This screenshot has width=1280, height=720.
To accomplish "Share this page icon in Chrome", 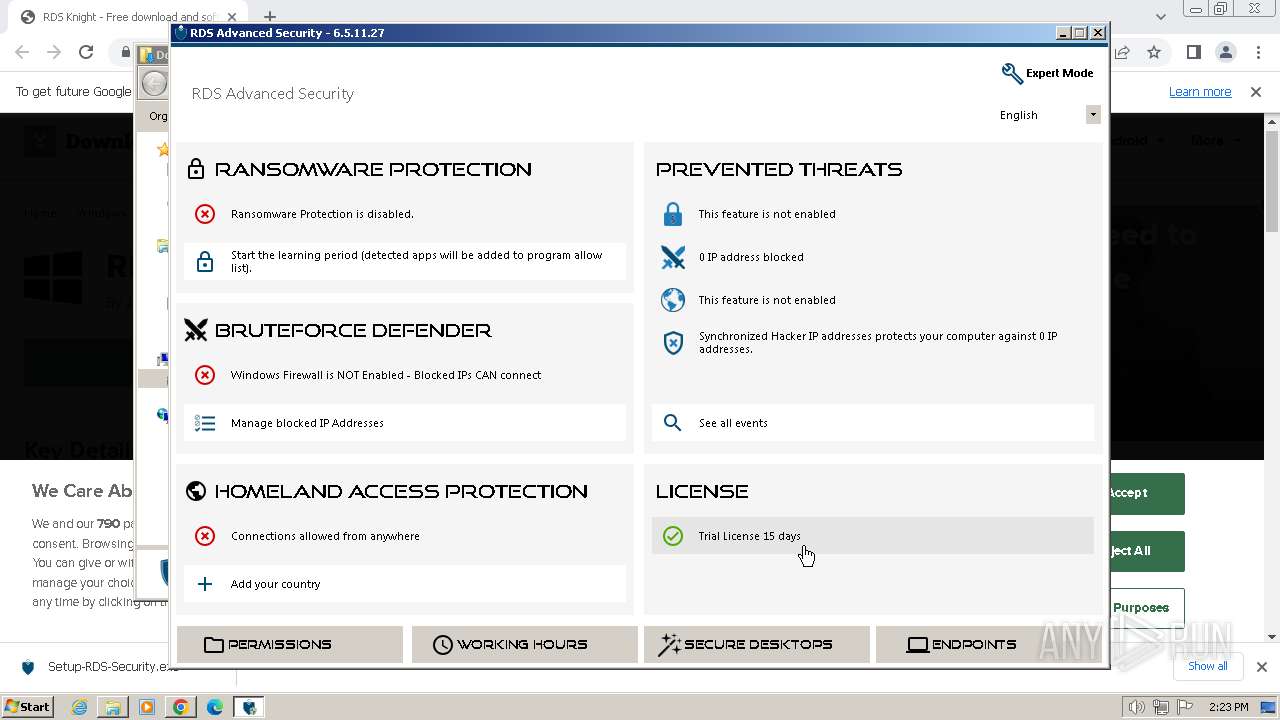I will [1122, 52].
